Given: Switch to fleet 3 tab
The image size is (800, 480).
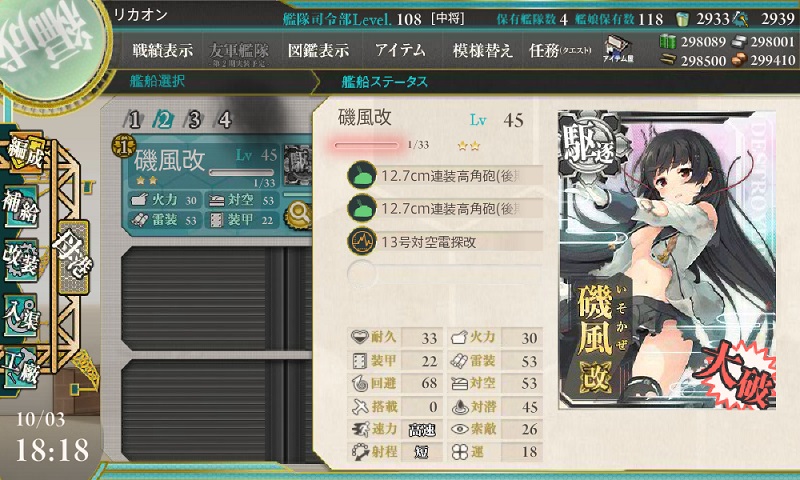Looking at the screenshot, I should pyautogui.click(x=194, y=120).
